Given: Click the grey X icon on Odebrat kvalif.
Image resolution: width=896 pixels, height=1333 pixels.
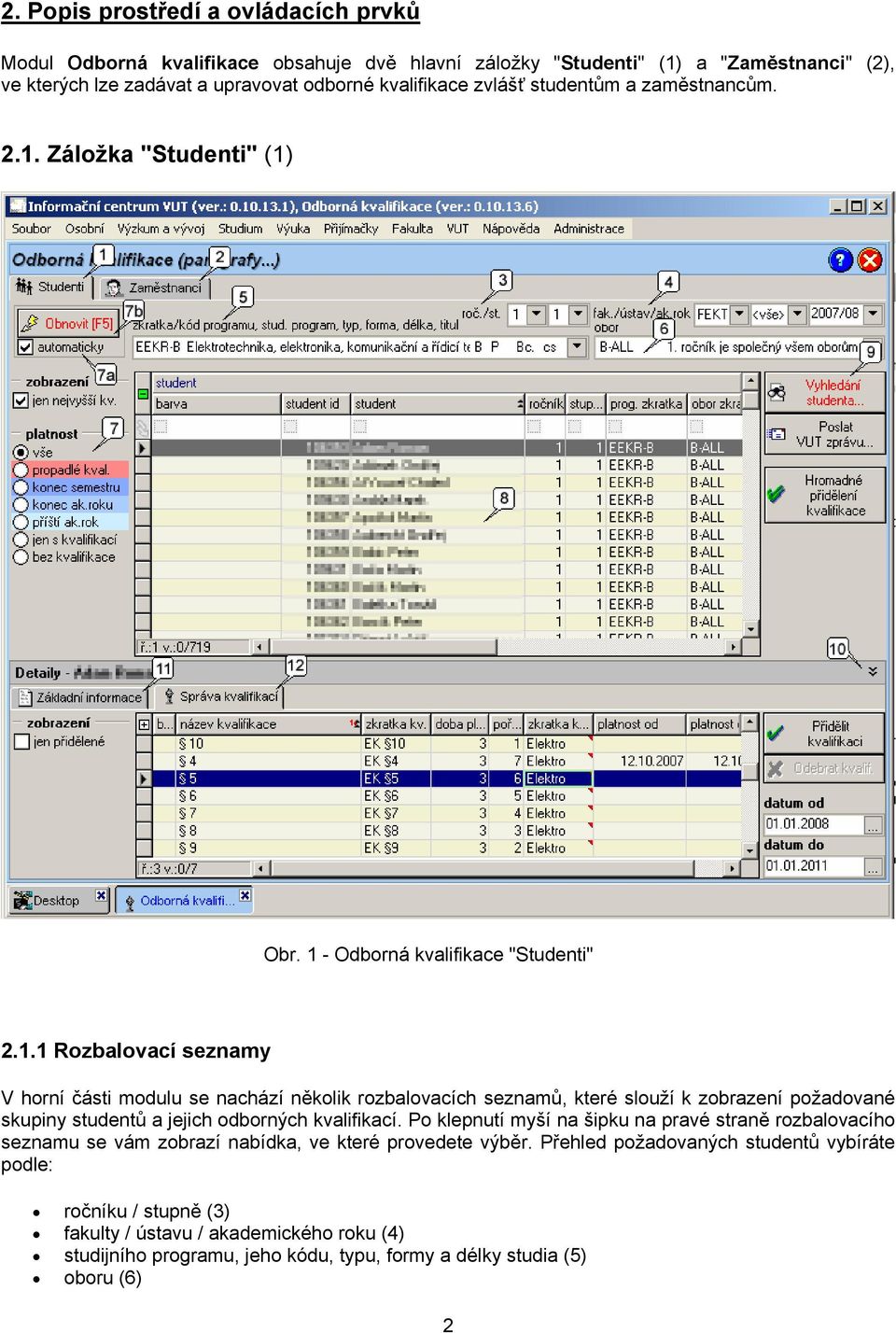Looking at the screenshot, I should pyautogui.click(x=775, y=768).
